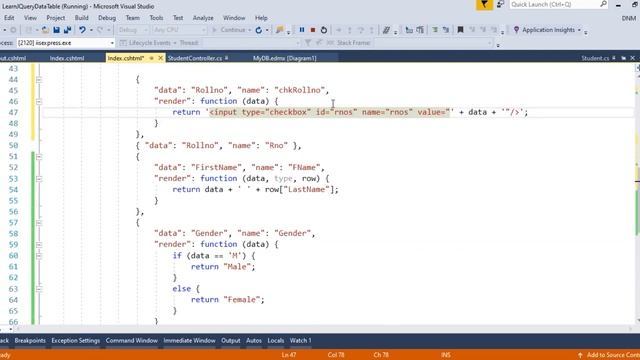The width and height of the screenshot is (640, 360).
Task: Restart the debugging session
Action: 324,30
